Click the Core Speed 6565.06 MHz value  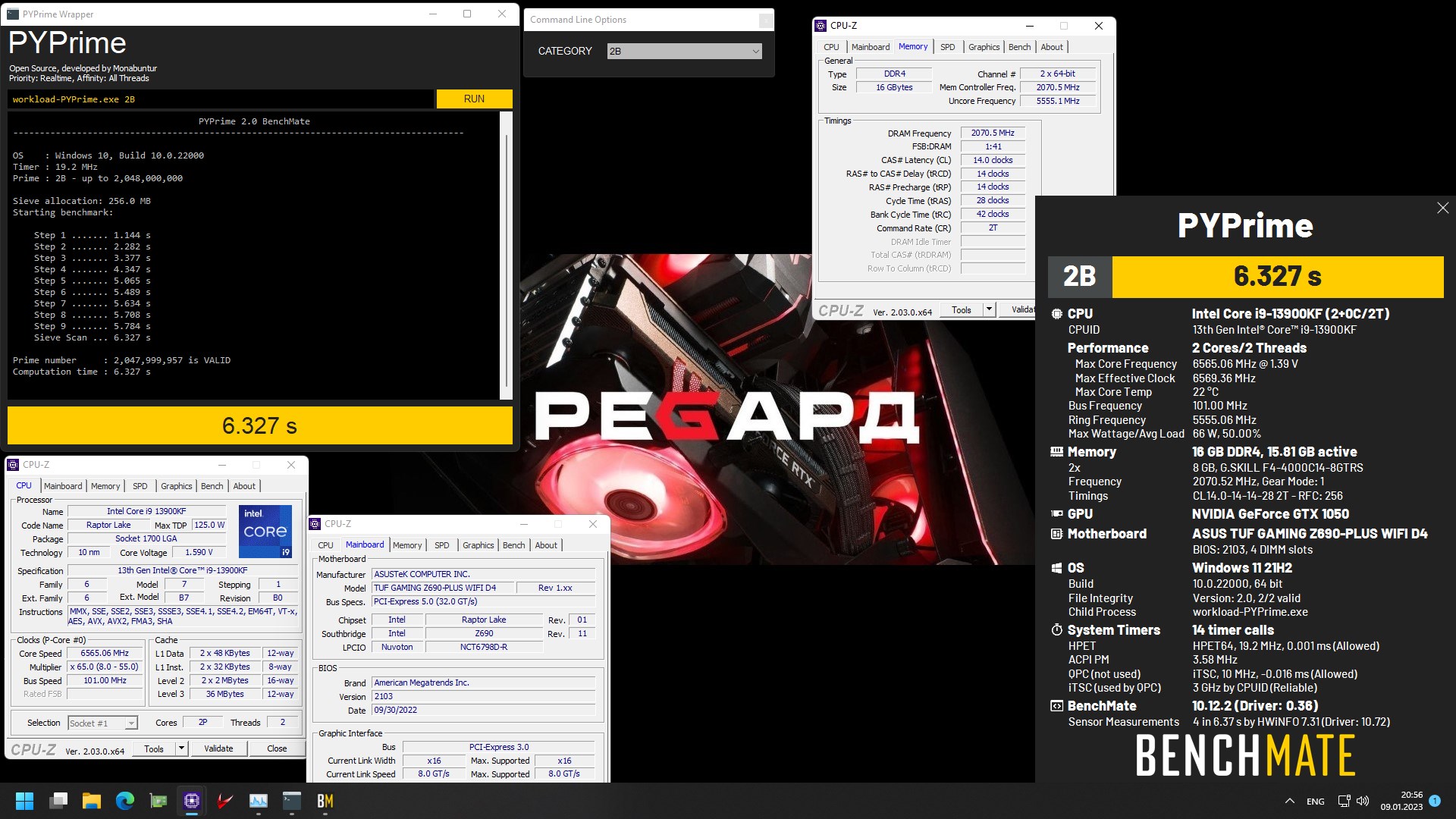[x=105, y=654]
